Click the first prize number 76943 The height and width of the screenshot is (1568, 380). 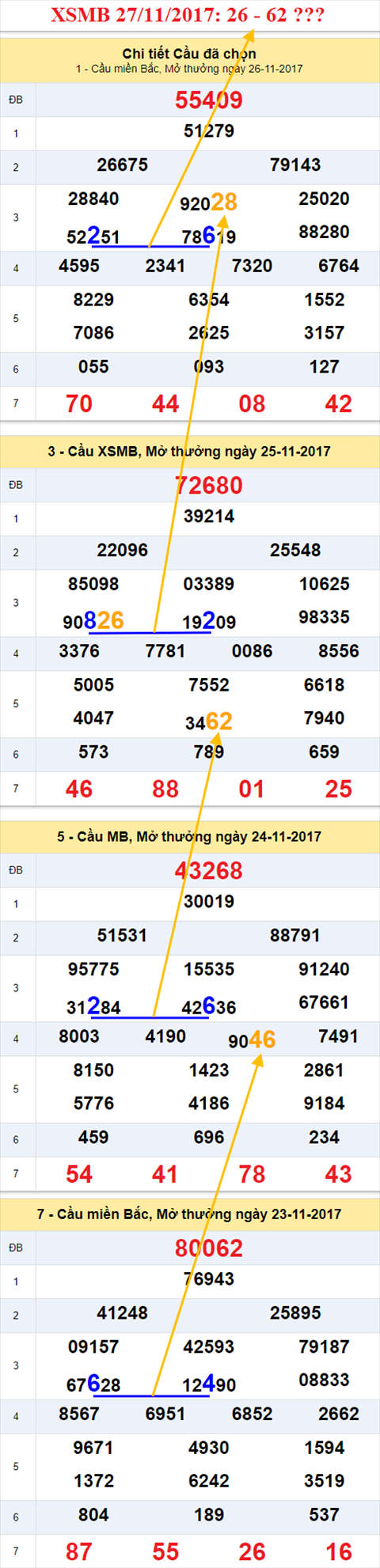(x=209, y=1279)
